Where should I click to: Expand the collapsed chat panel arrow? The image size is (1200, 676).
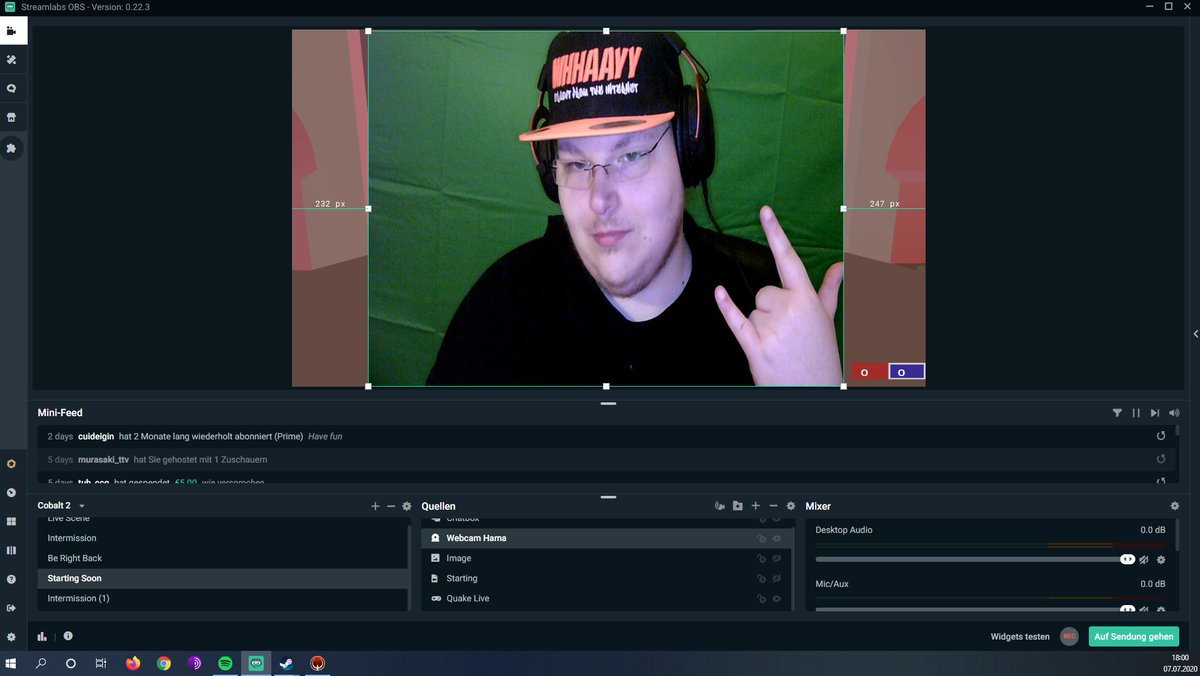point(1195,333)
